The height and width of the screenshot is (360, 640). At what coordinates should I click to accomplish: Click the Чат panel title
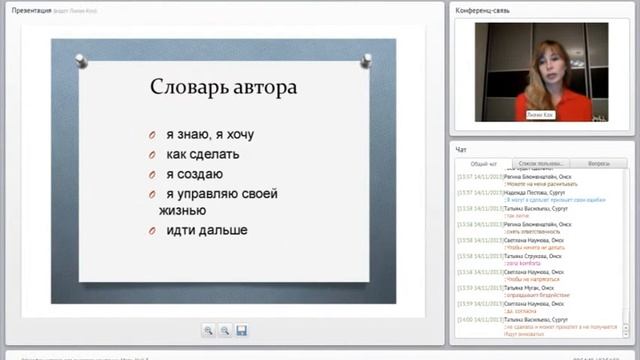pyautogui.click(x=461, y=150)
